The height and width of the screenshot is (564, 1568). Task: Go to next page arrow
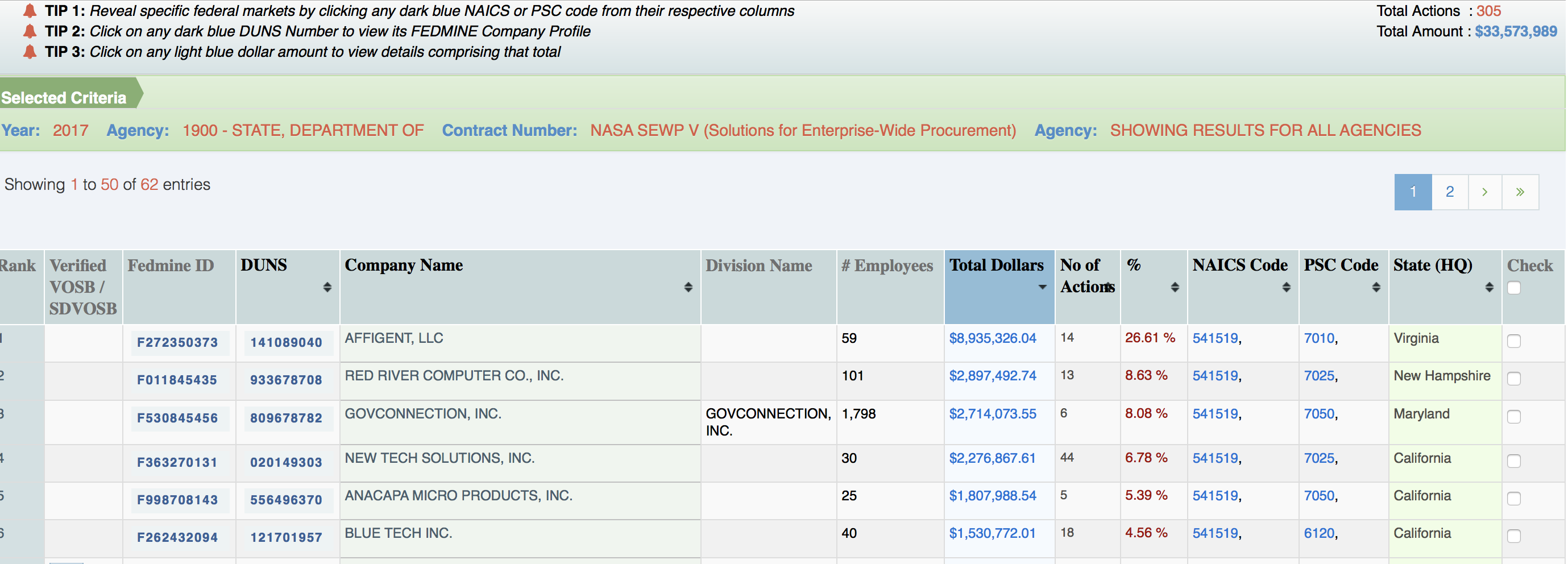coord(1484,192)
